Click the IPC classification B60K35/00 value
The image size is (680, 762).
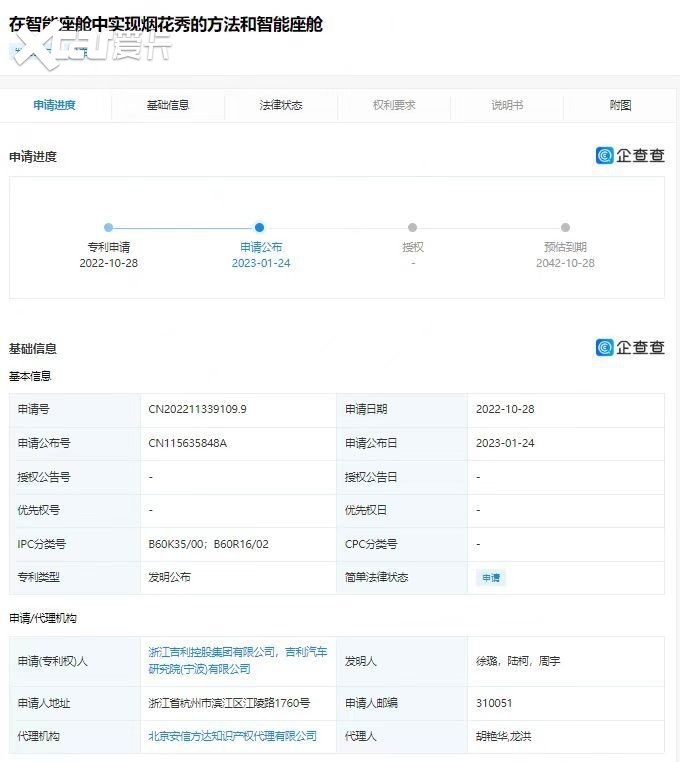tap(177, 544)
